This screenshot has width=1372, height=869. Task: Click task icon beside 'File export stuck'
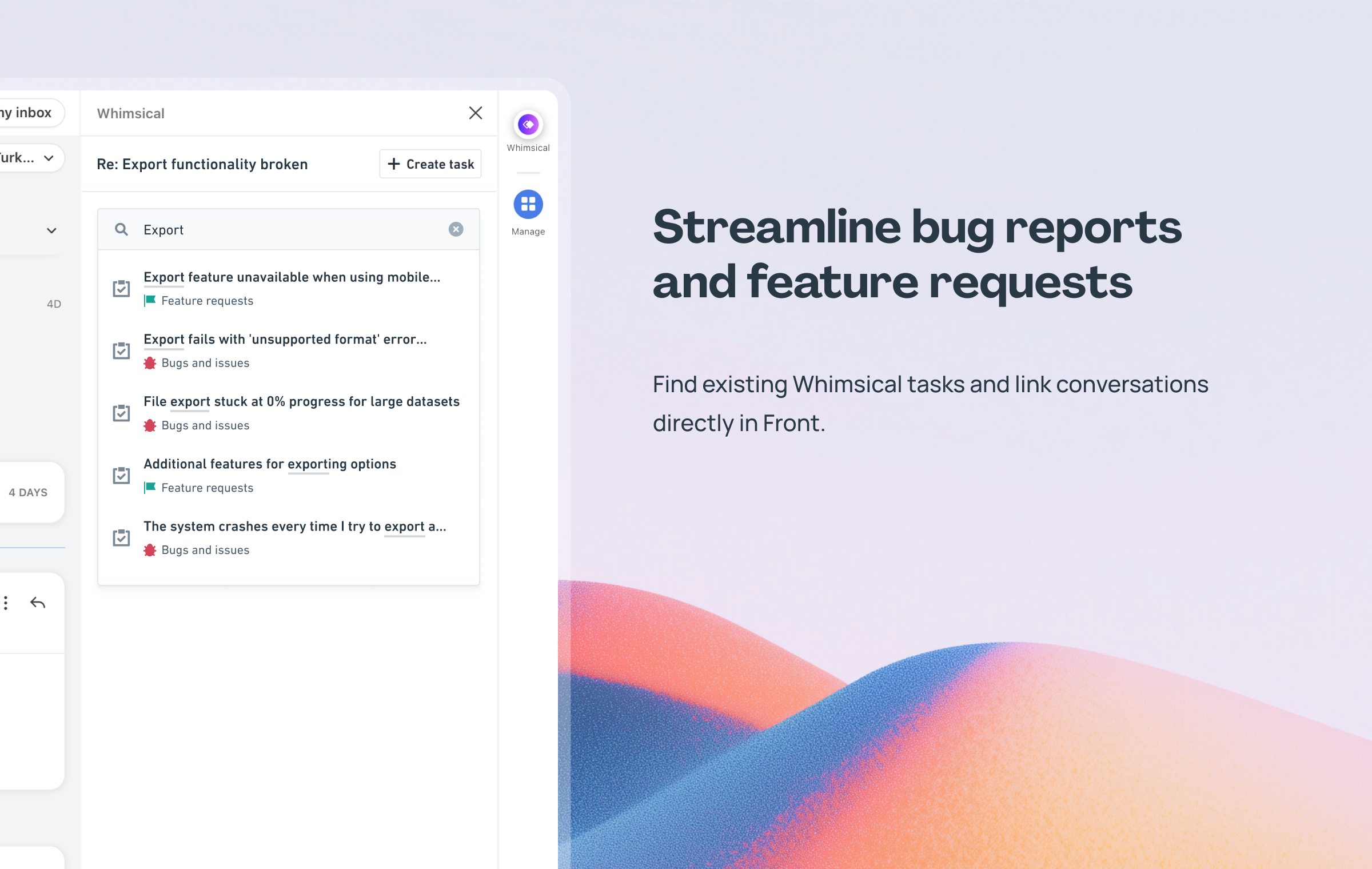[x=121, y=413]
